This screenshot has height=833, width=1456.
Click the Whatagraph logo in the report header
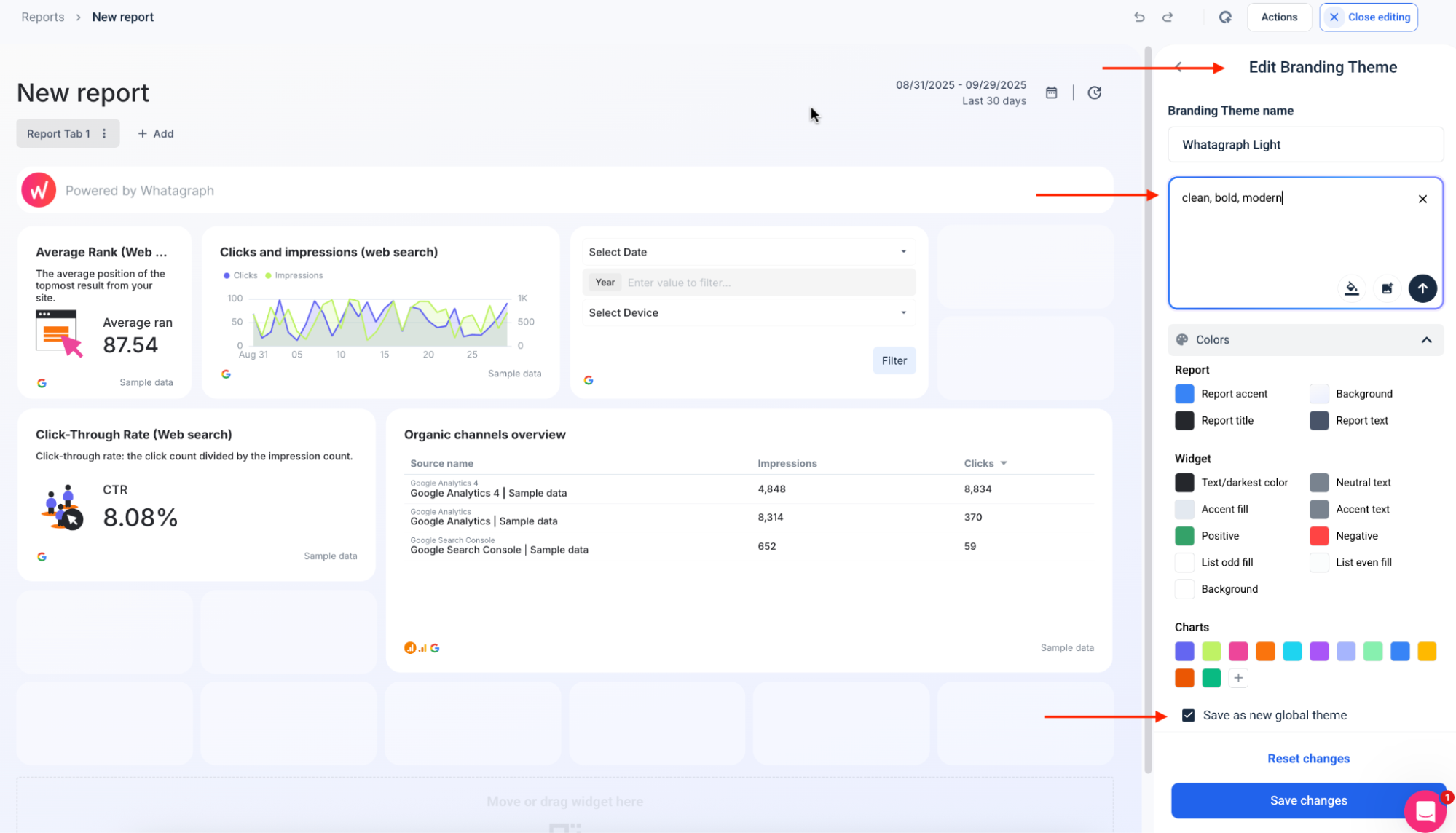(x=39, y=190)
